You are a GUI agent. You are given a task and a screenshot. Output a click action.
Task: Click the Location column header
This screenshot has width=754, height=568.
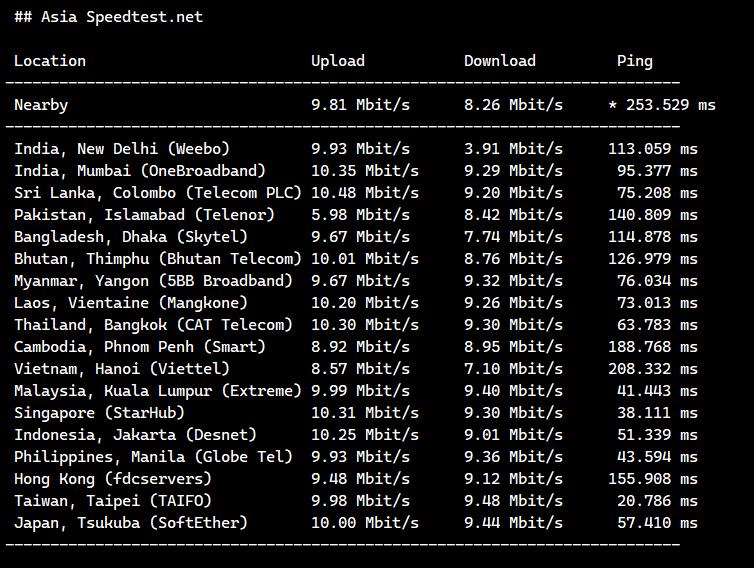(50, 61)
